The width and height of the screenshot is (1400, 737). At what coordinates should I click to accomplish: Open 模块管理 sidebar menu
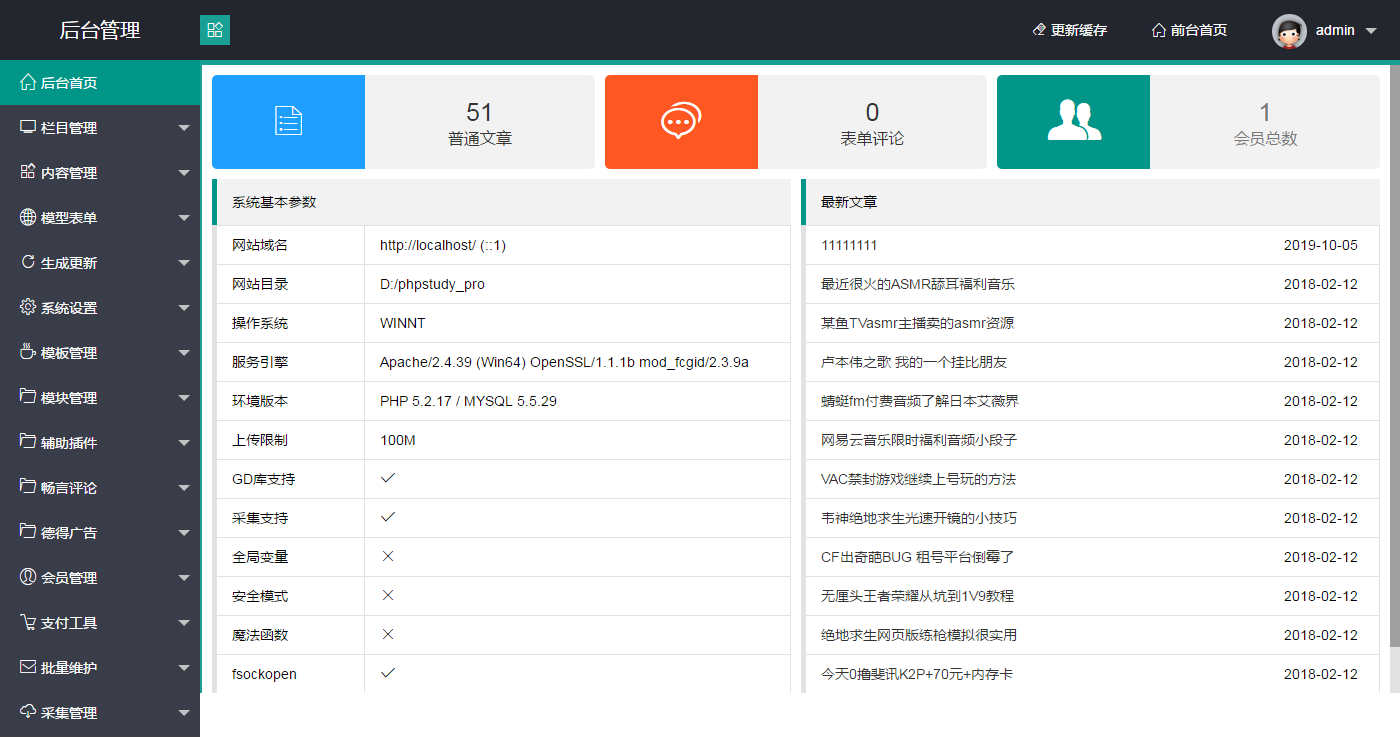100,397
